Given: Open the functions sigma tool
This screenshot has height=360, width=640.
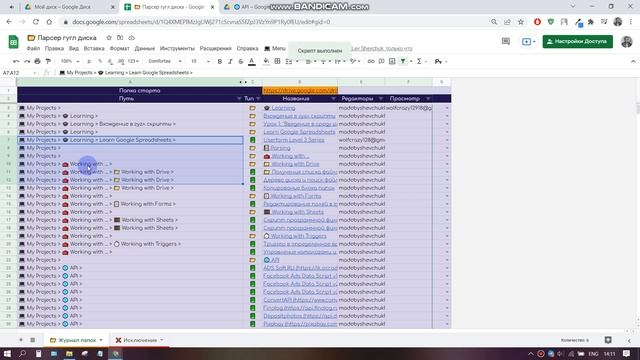Looking at the screenshot, I should pos(419,61).
